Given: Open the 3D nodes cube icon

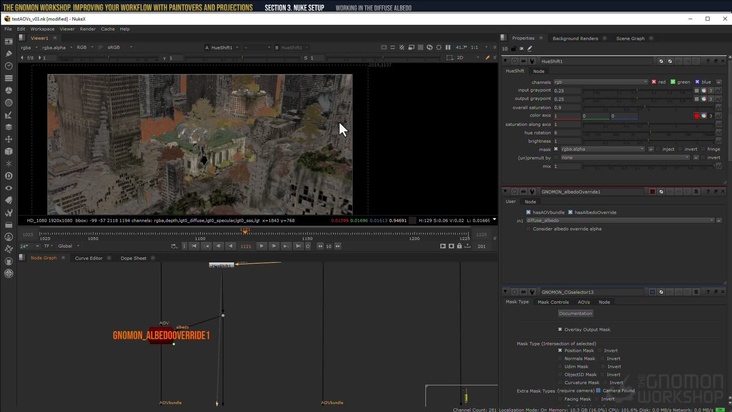Looking at the screenshot, I should [8, 151].
